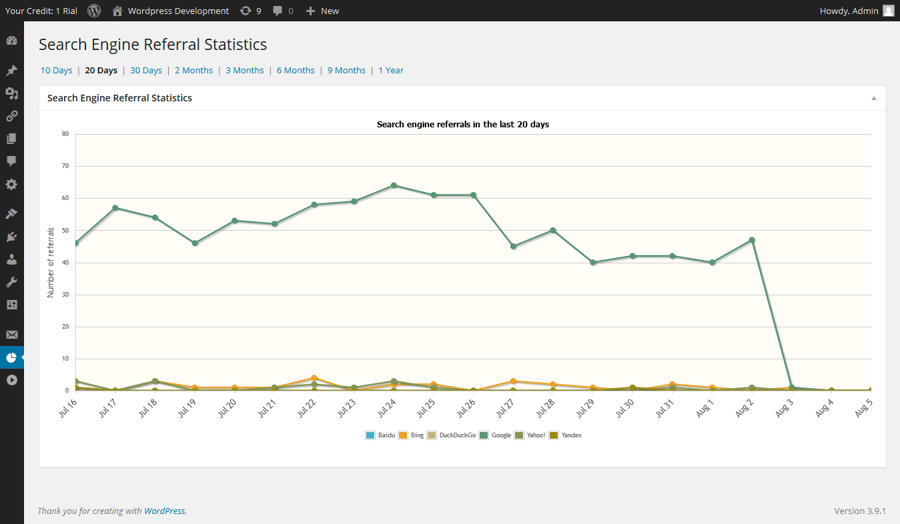Click the page heading Search Engine Referral Statistics
Viewport: 900px width, 524px height.
[x=153, y=45]
